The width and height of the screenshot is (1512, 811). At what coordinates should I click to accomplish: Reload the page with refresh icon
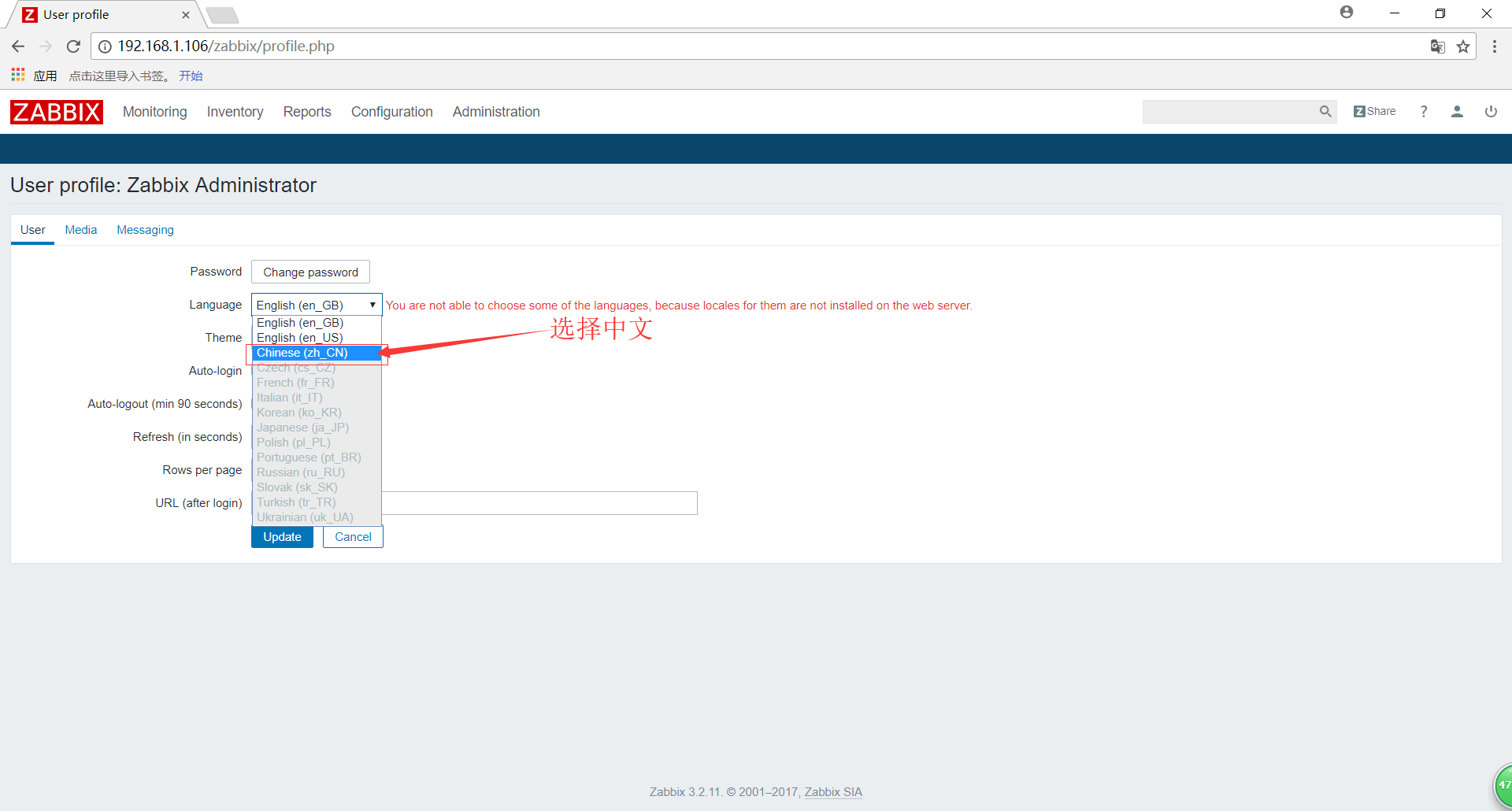[73, 46]
